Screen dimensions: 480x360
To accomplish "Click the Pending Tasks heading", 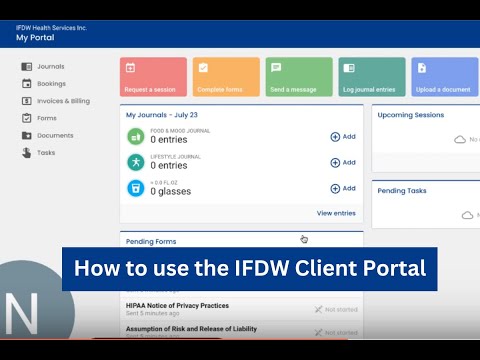I will (402, 191).
